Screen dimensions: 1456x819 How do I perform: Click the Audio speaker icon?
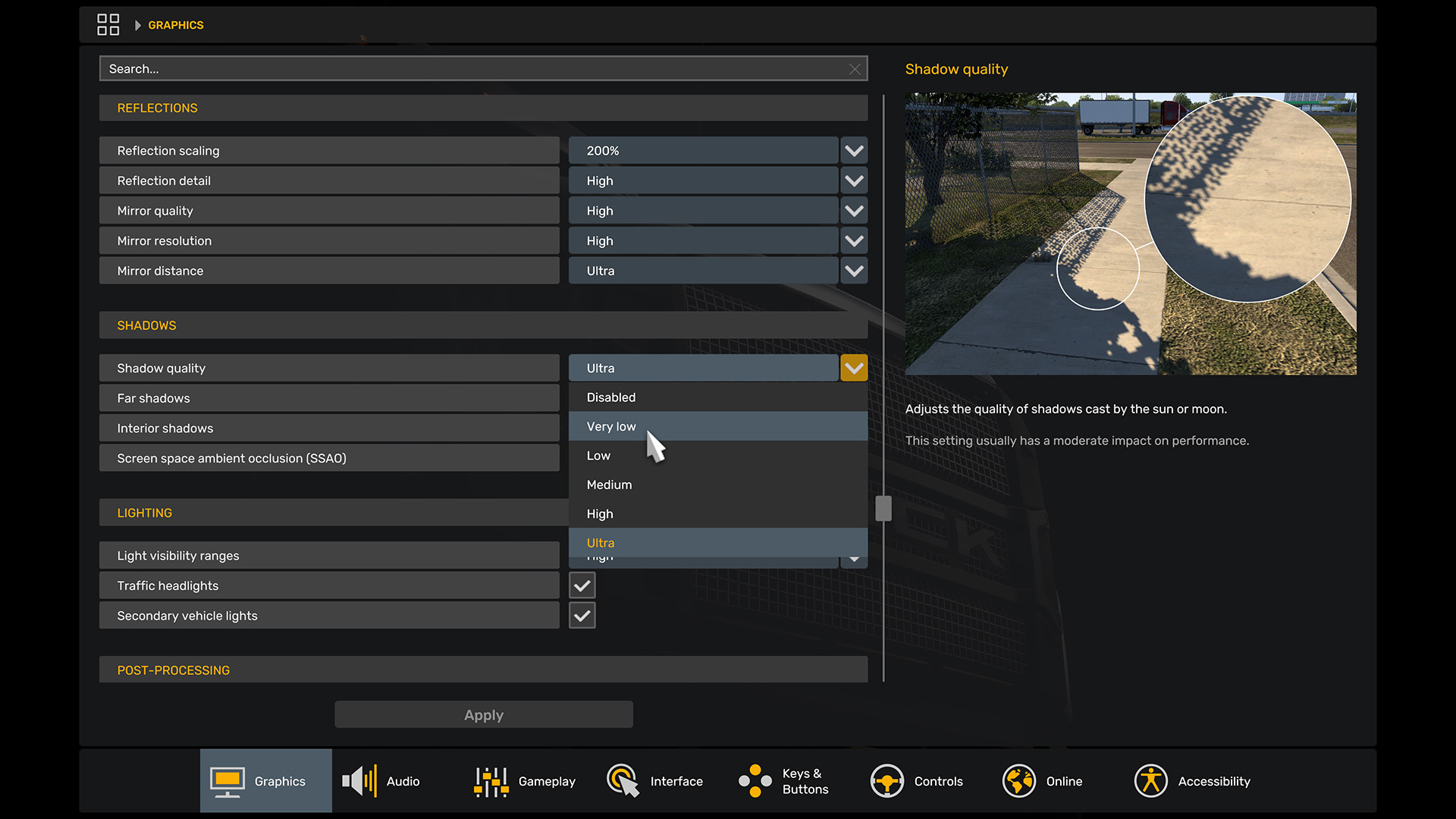tap(359, 781)
